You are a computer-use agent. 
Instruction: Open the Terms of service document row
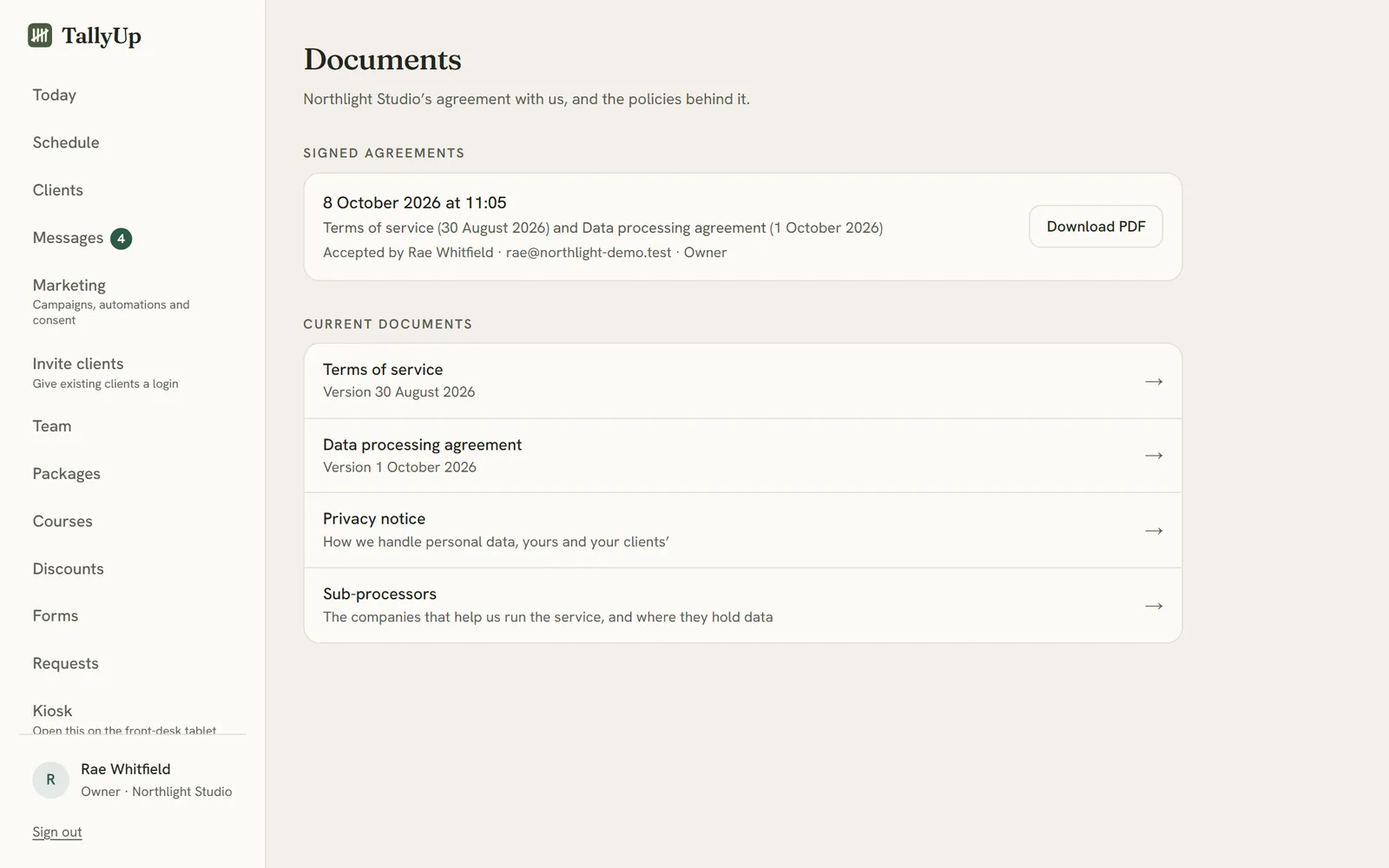pos(743,381)
